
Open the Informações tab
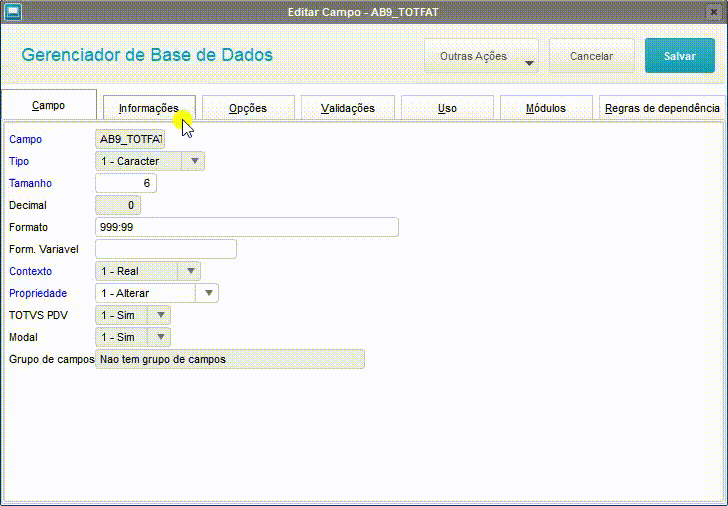[x=149, y=108]
